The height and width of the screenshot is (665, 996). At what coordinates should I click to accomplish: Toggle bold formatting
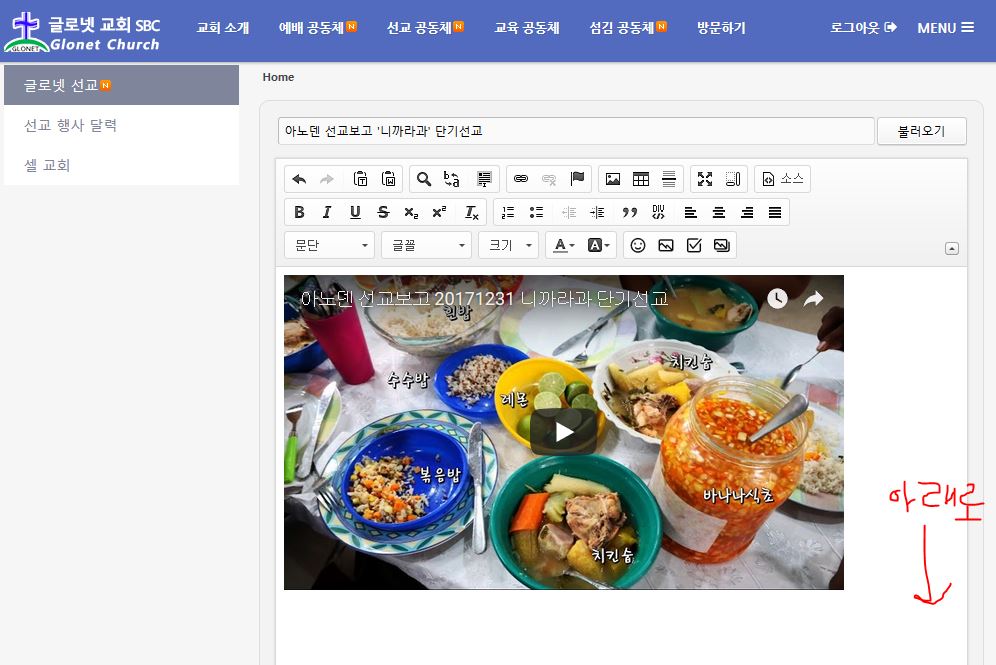point(299,212)
